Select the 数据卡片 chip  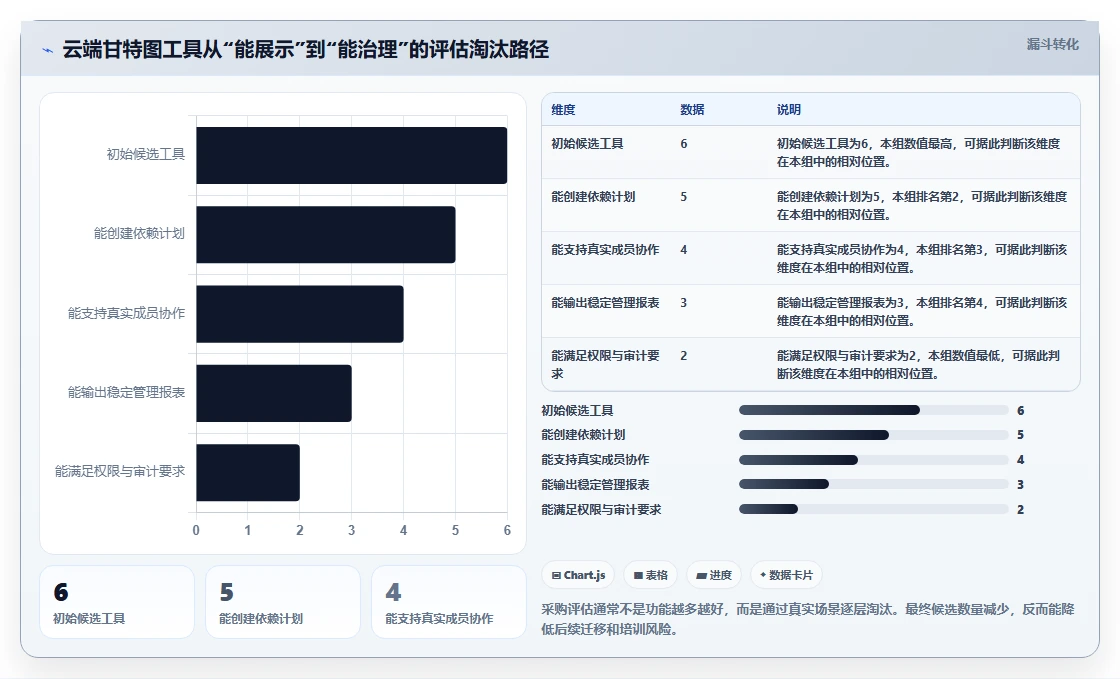(786, 575)
